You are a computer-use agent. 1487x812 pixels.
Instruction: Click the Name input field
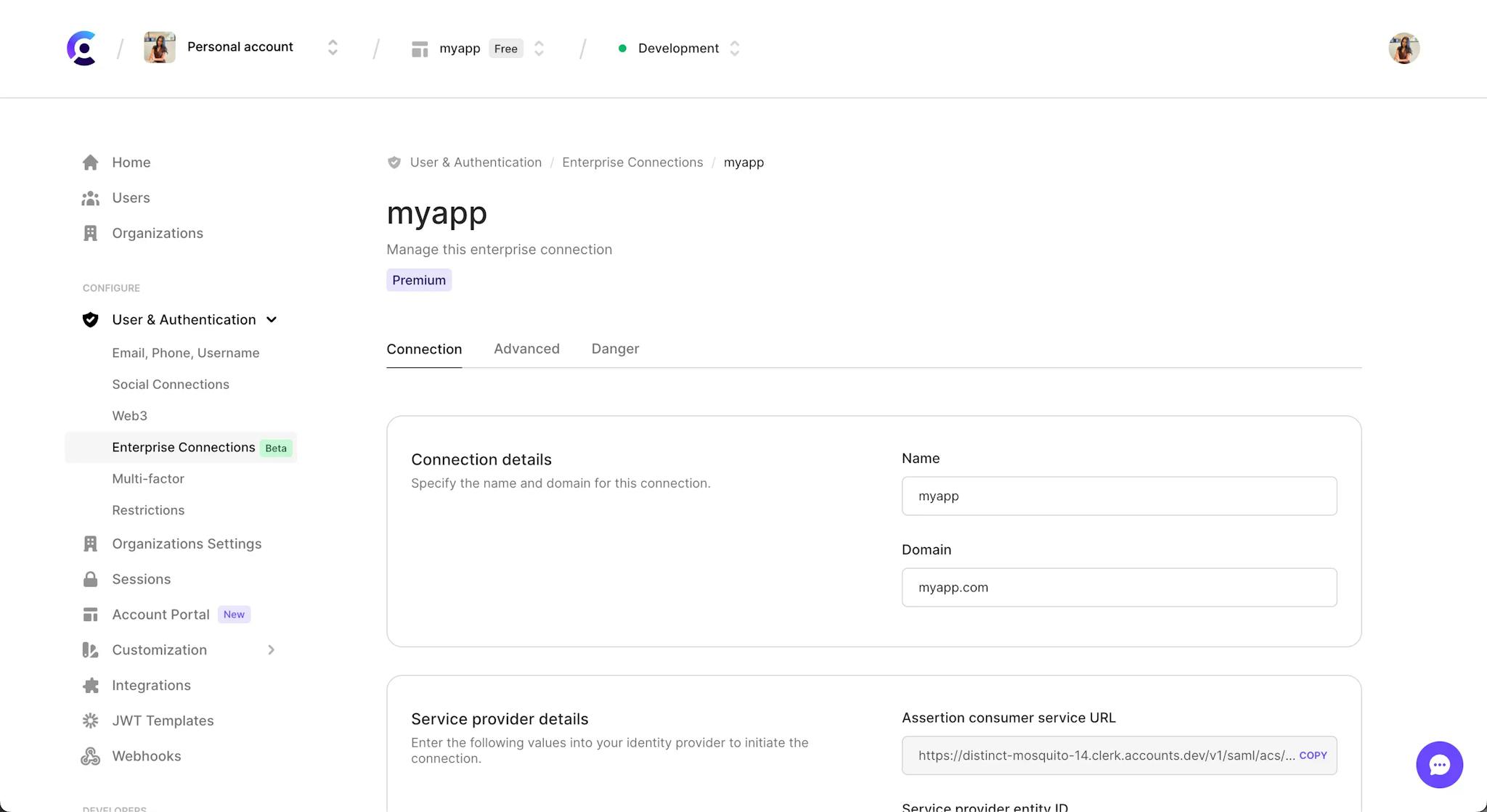(1119, 495)
